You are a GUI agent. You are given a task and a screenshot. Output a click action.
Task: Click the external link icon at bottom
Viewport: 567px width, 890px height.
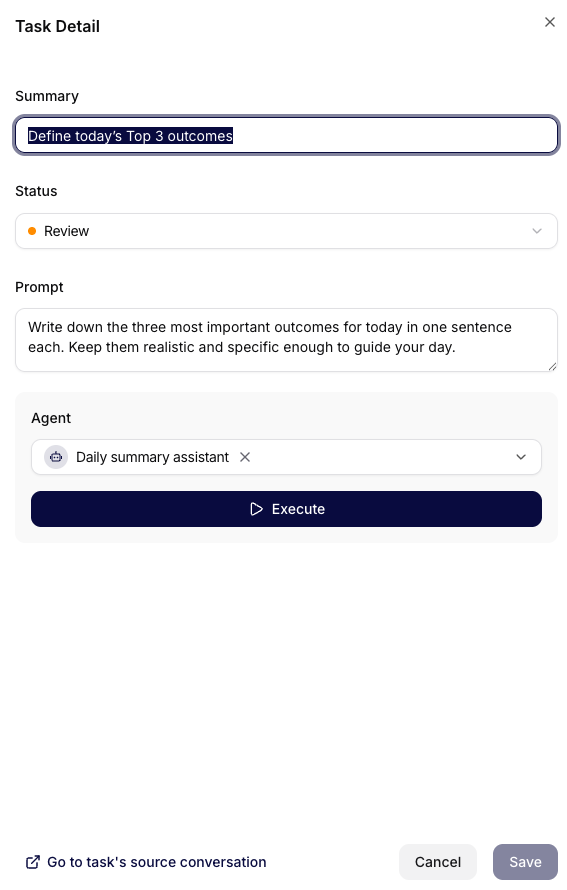point(33,862)
